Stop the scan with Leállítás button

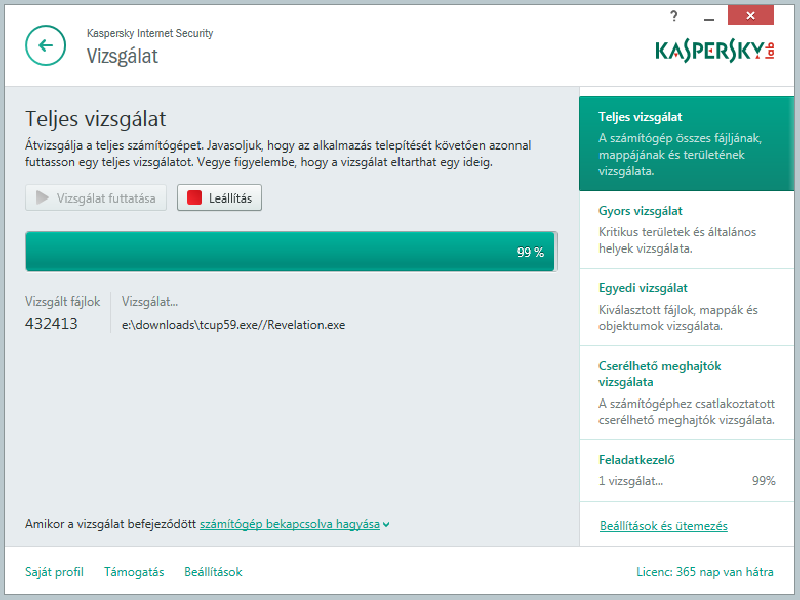pyautogui.click(x=219, y=197)
